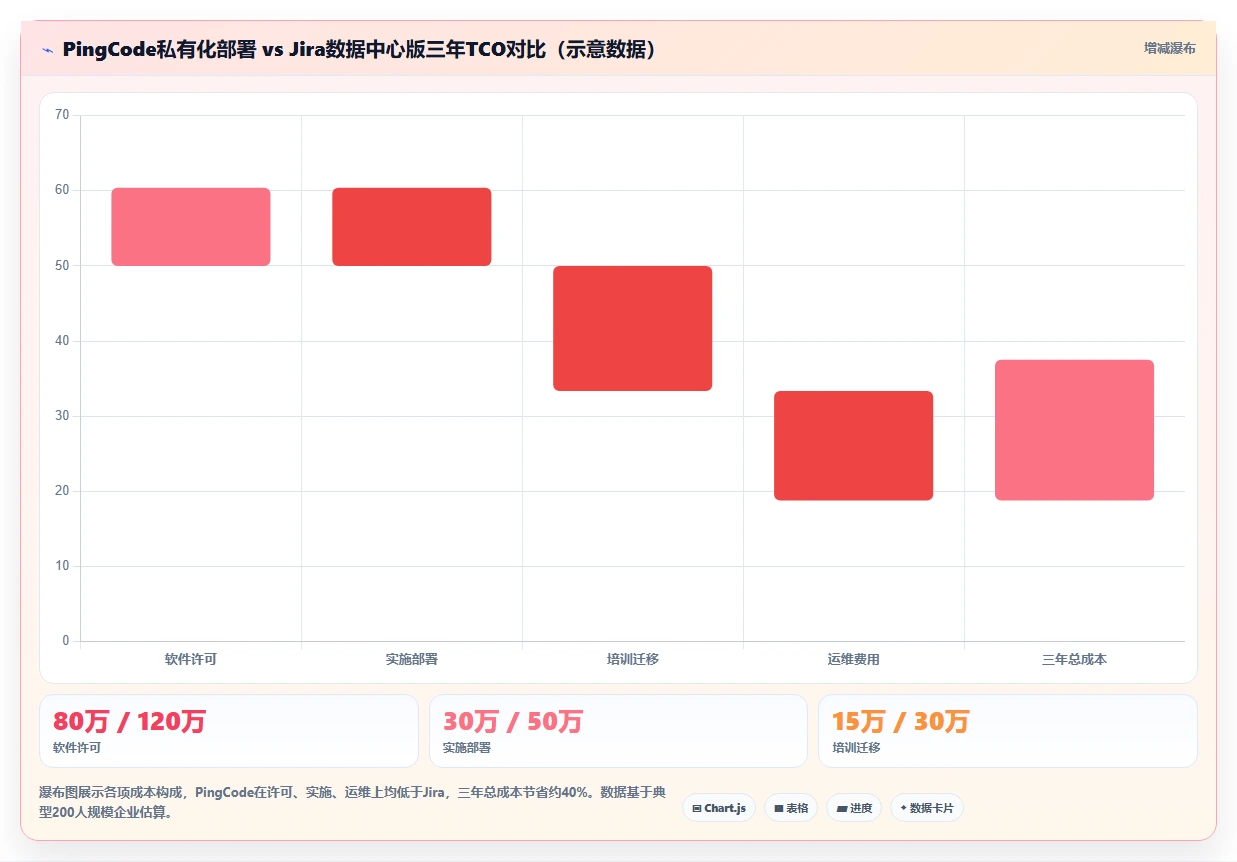Click the y-axis value 10
The height and width of the screenshot is (862, 1237).
(62, 566)
